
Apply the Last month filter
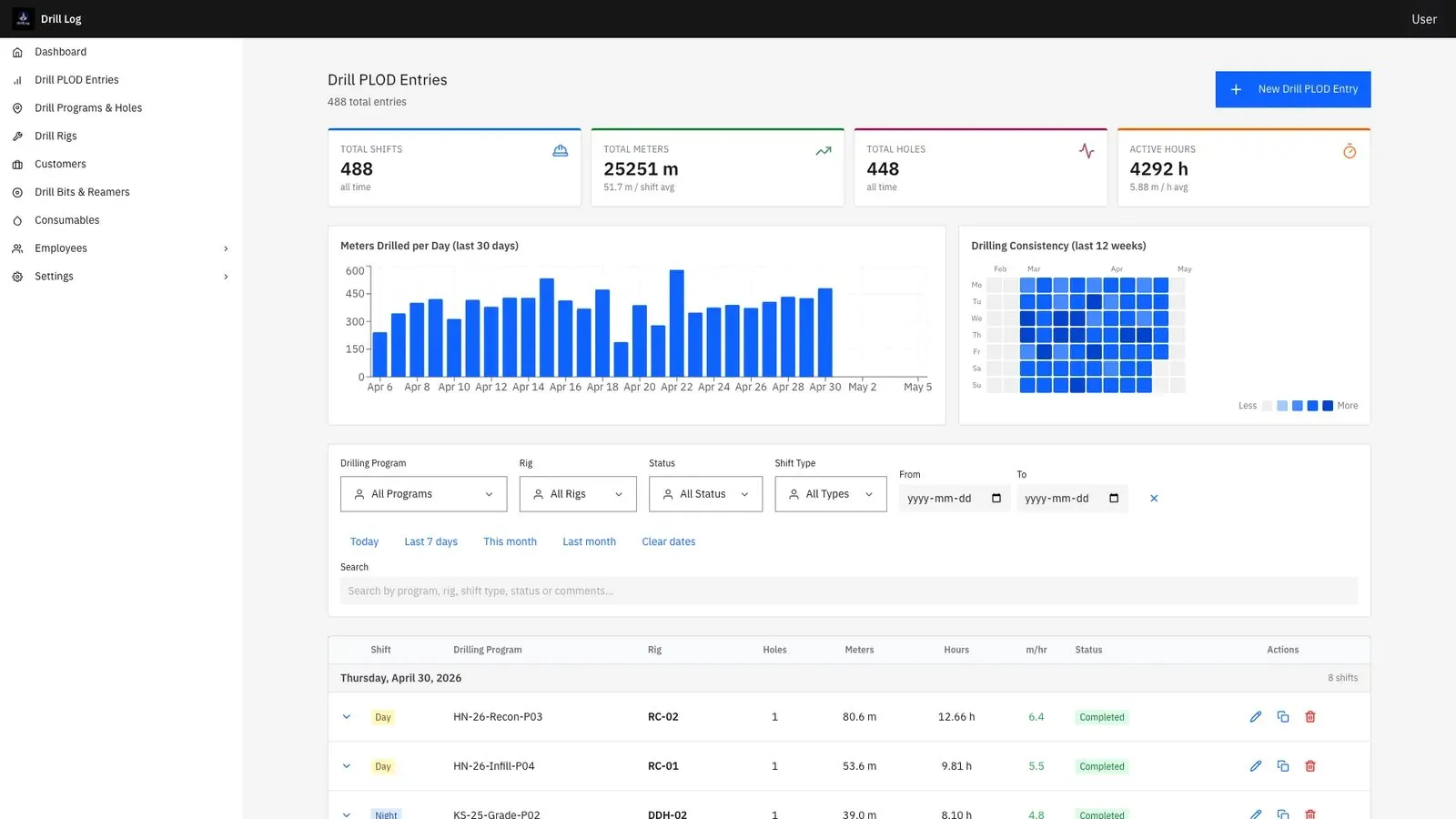[x=589, y=541]
